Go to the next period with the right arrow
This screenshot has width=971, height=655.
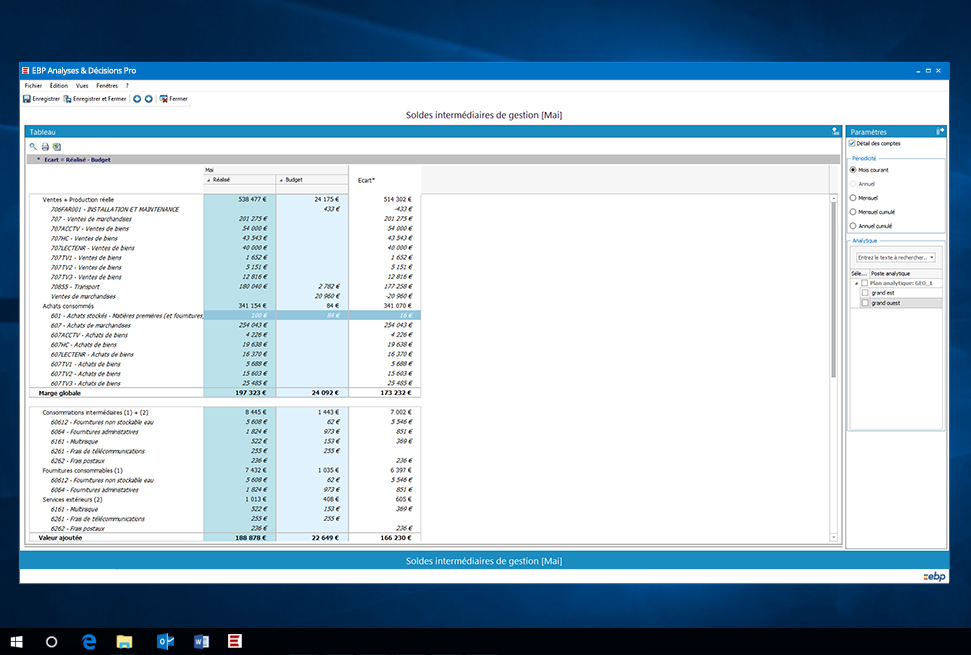(x=149, y=99)
